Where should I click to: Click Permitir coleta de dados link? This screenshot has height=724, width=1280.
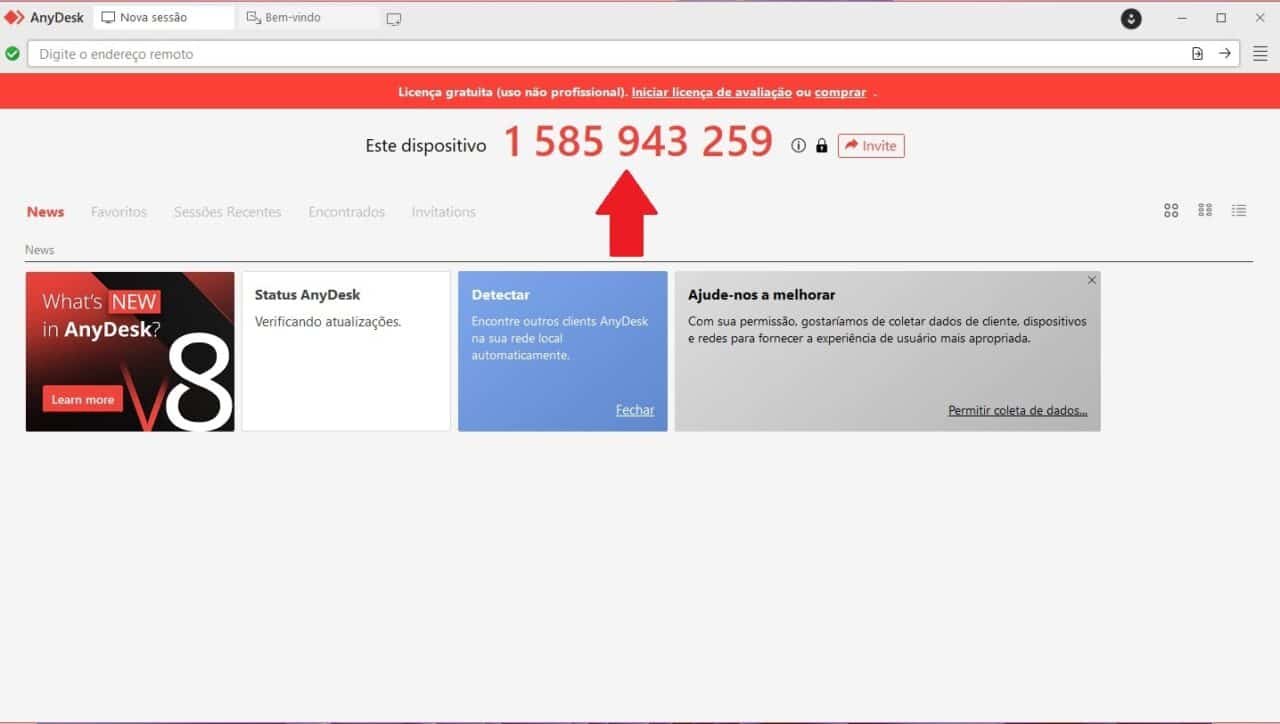click(x=1016, y=409)
